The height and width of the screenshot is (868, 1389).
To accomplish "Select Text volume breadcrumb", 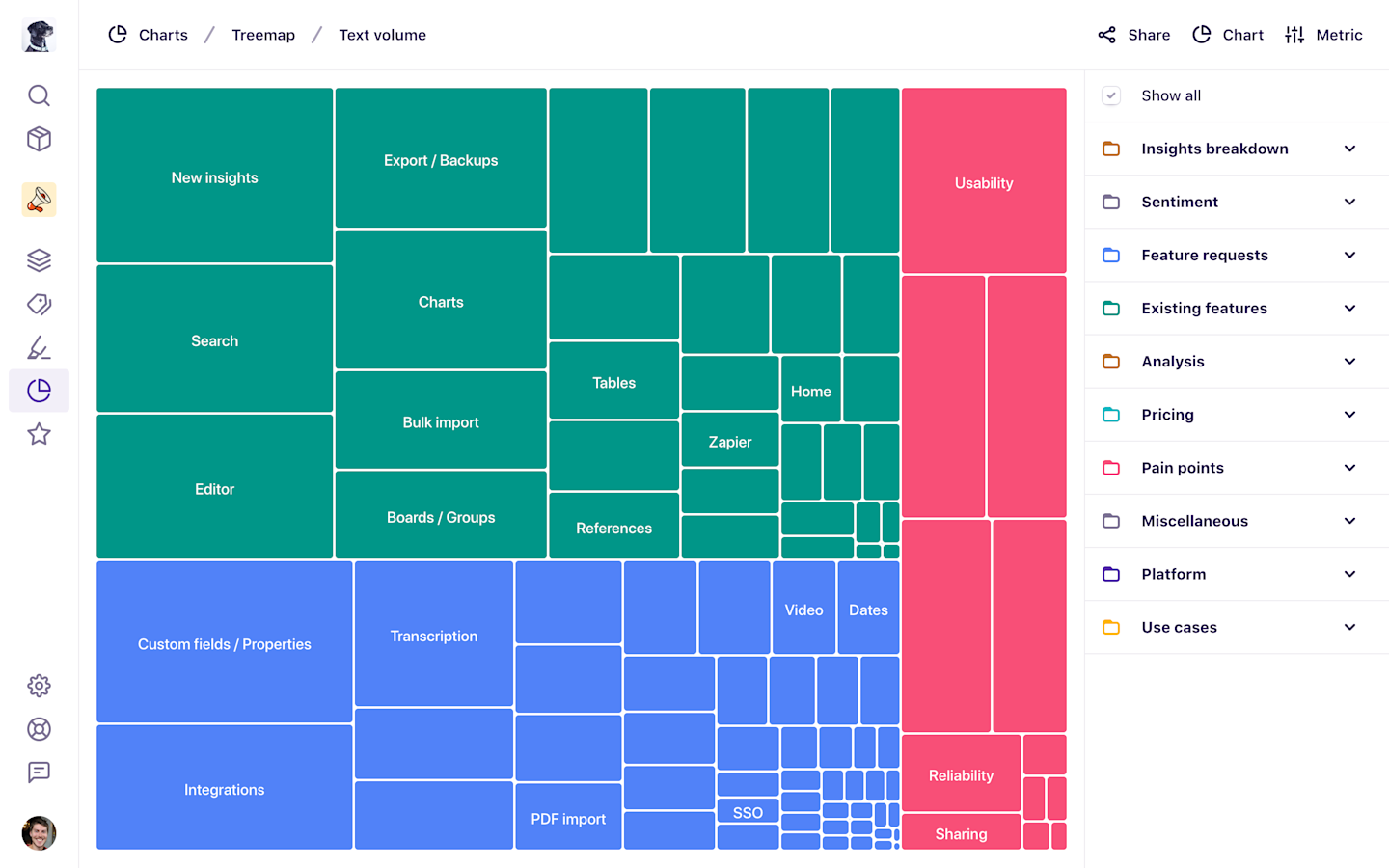I will 382,35.
